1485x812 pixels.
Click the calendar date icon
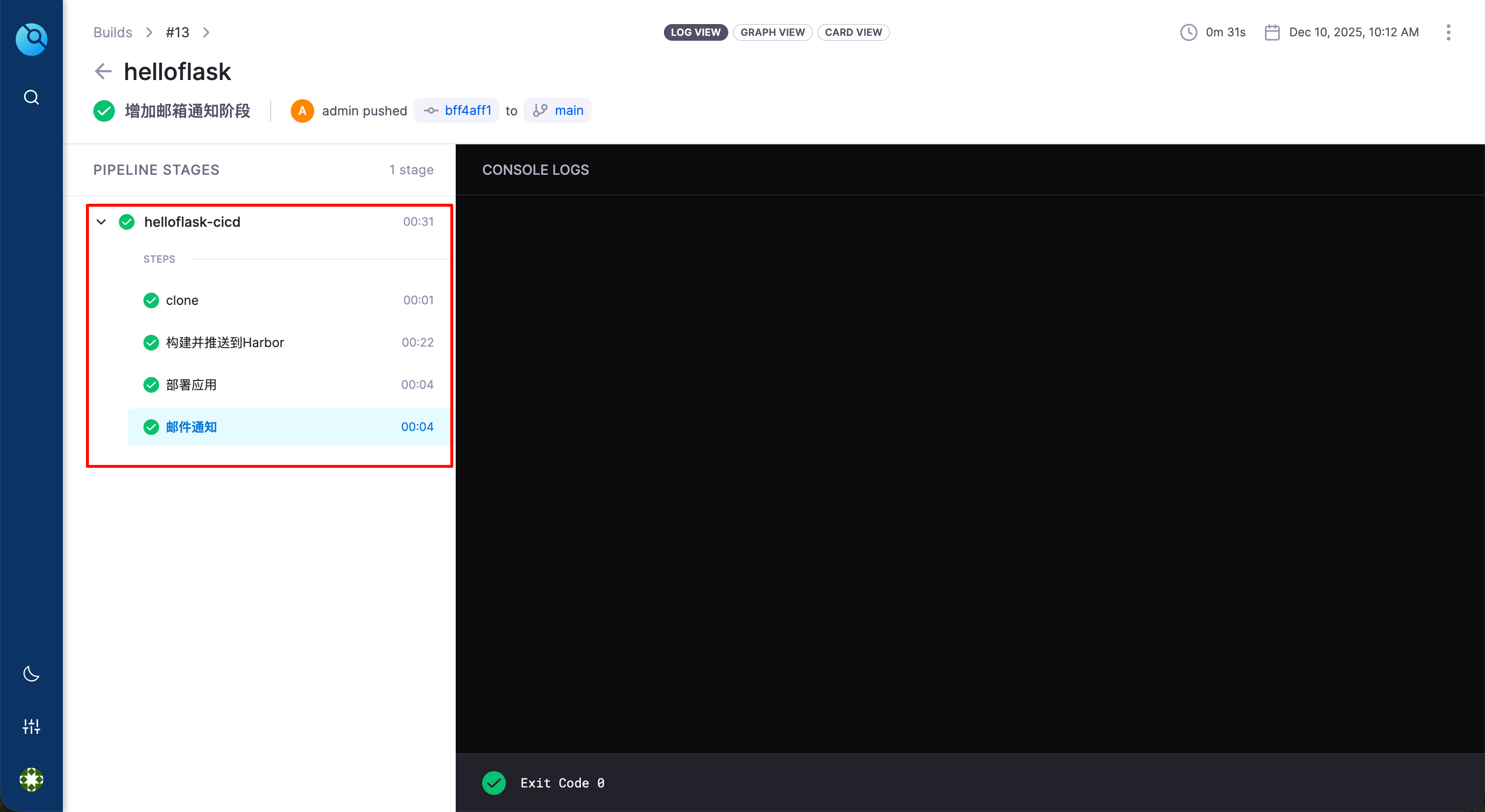click(1272, 32)
